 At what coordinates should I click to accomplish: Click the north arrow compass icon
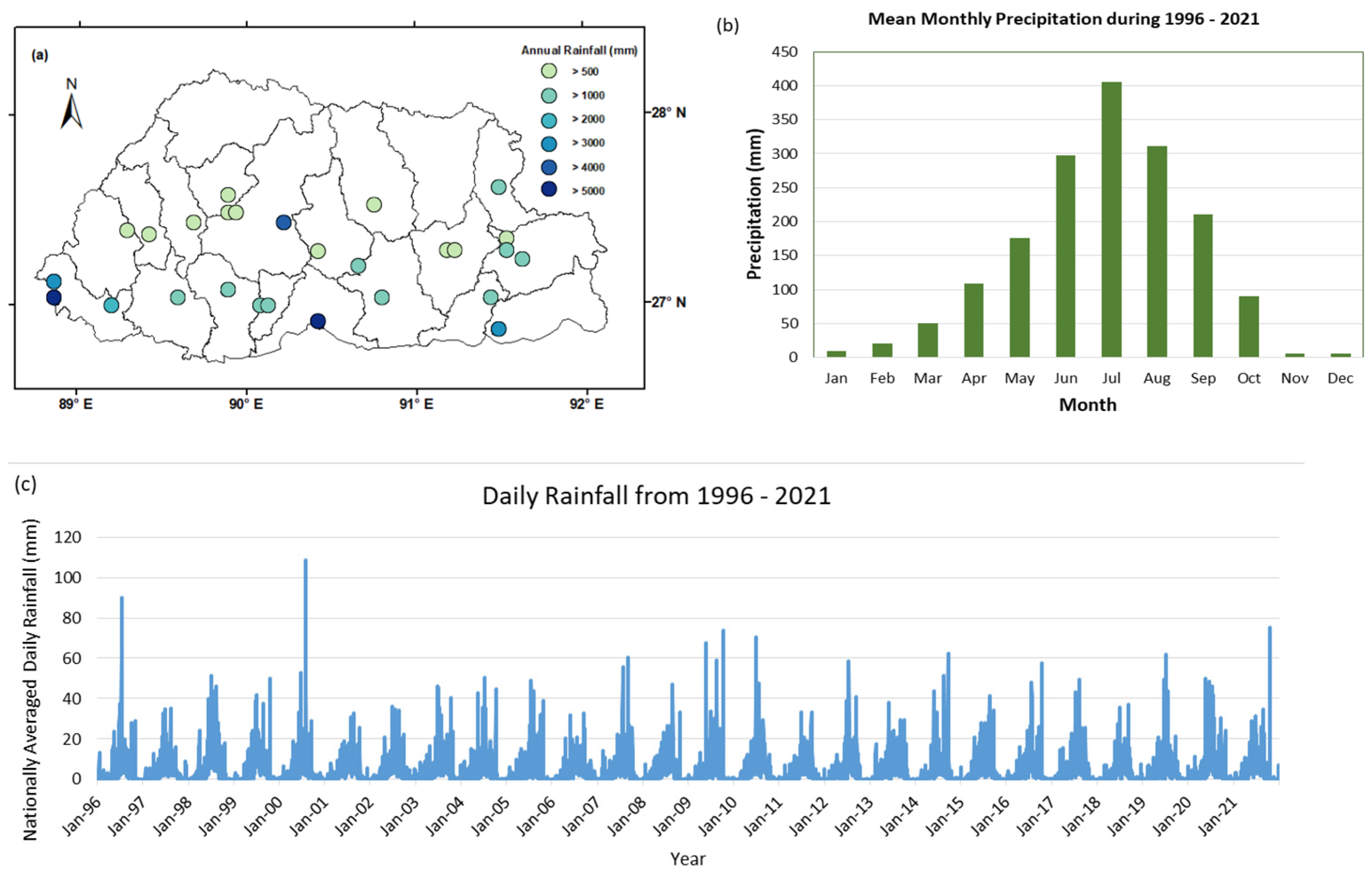point(71,110)
